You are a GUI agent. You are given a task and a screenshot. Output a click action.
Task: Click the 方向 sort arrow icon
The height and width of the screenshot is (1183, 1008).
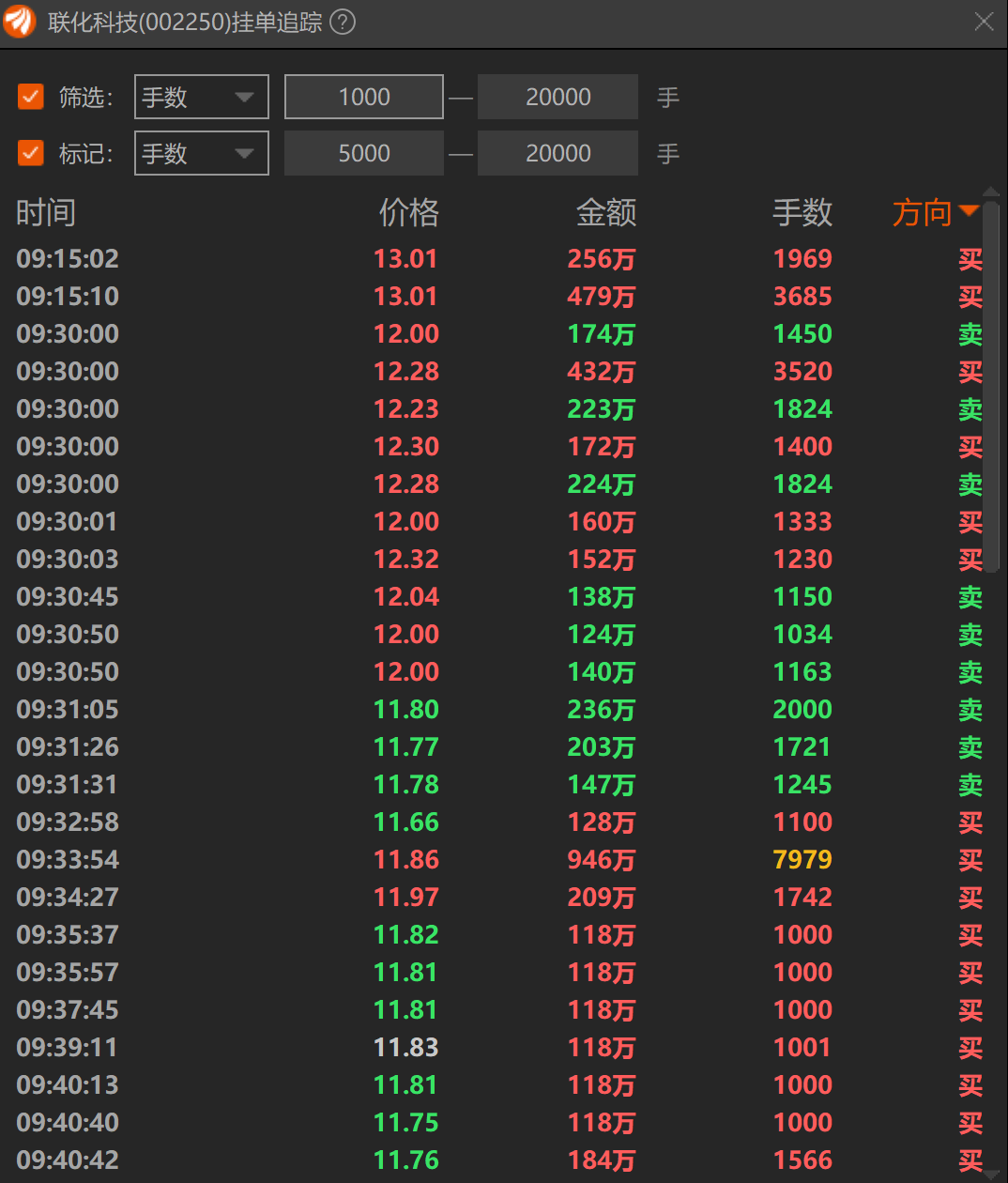pyautogui.click(x=969, y=211)
